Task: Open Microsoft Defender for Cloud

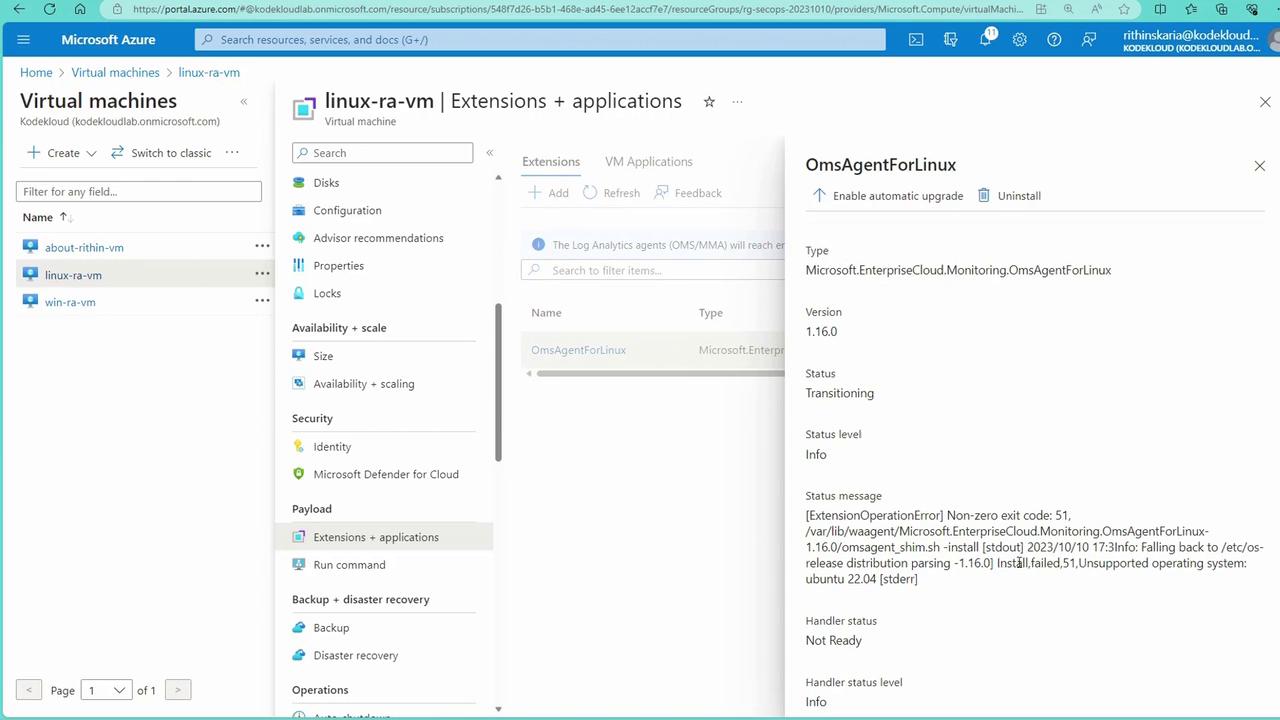Action: (x=386, y=474)
